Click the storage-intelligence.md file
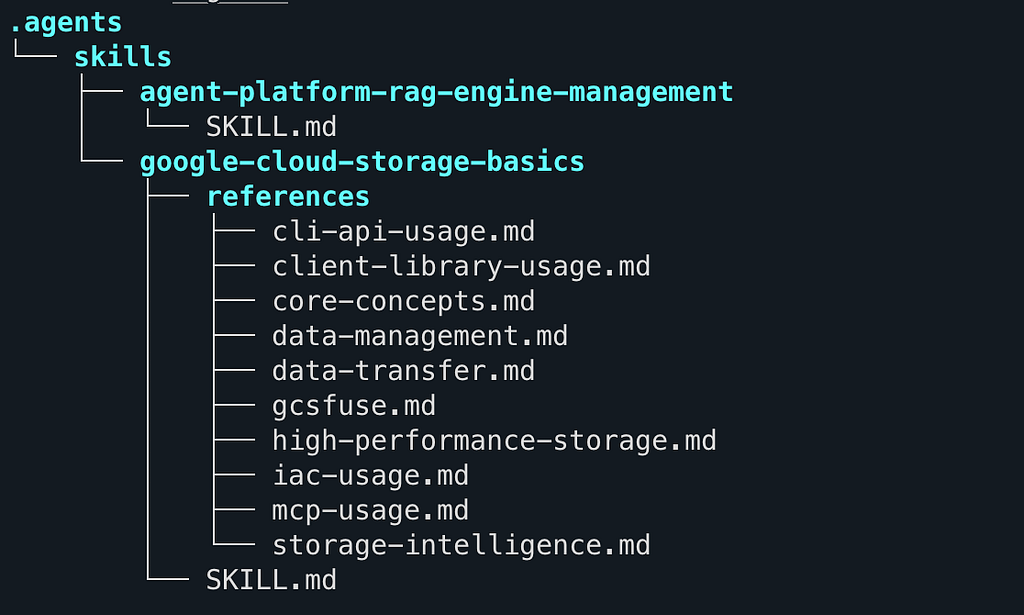 (x=461, y=546)
